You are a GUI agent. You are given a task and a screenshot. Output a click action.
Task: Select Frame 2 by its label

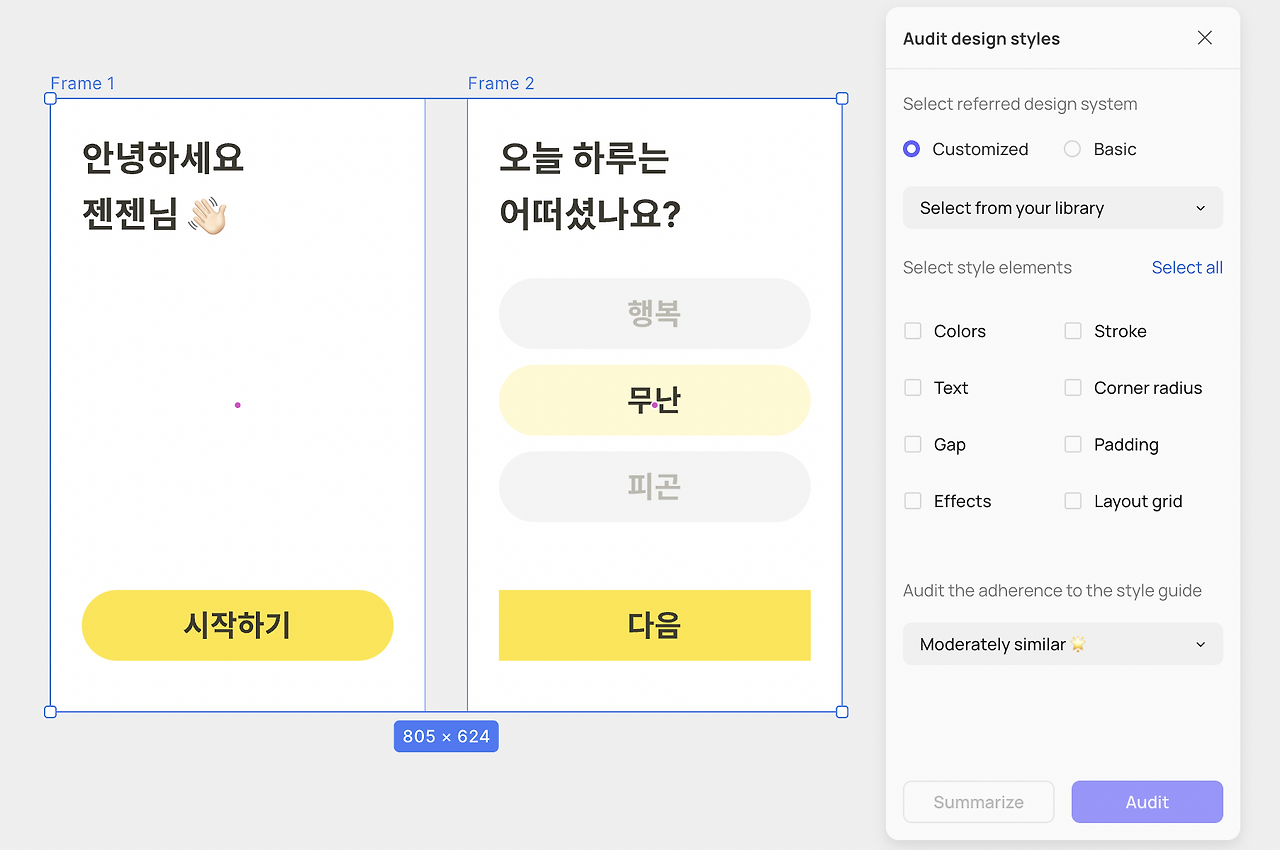point(501,83)
